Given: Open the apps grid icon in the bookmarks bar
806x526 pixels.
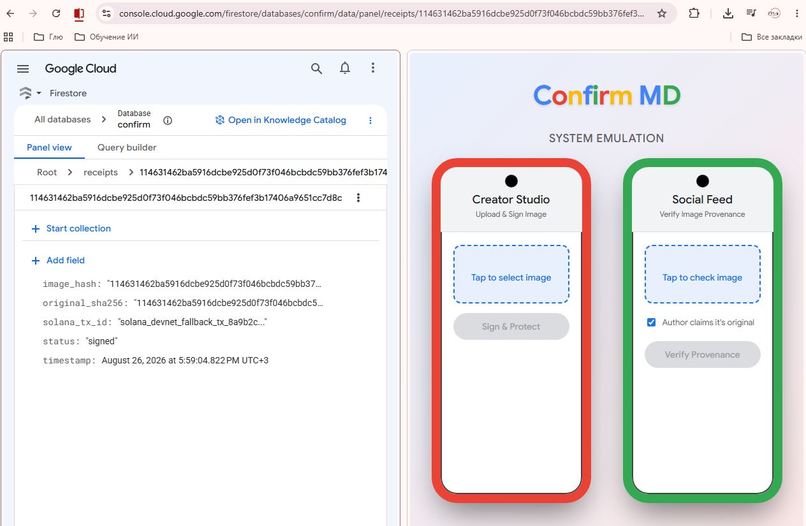Looking at the screenshot, I should tap(8, 37).
